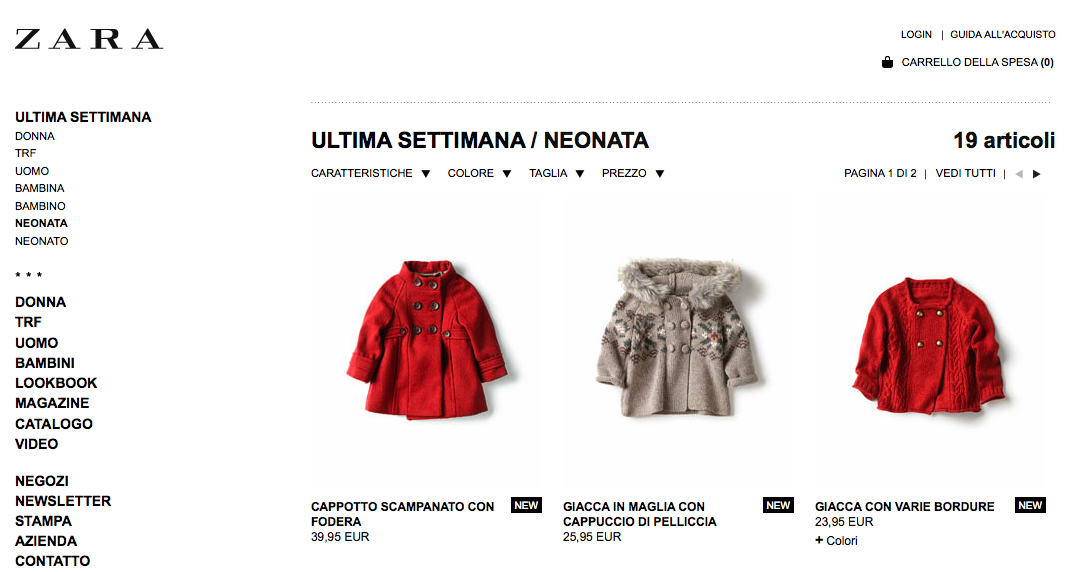Click NEW badge on Cappotto Scampanato

click(x=526, y=505)
